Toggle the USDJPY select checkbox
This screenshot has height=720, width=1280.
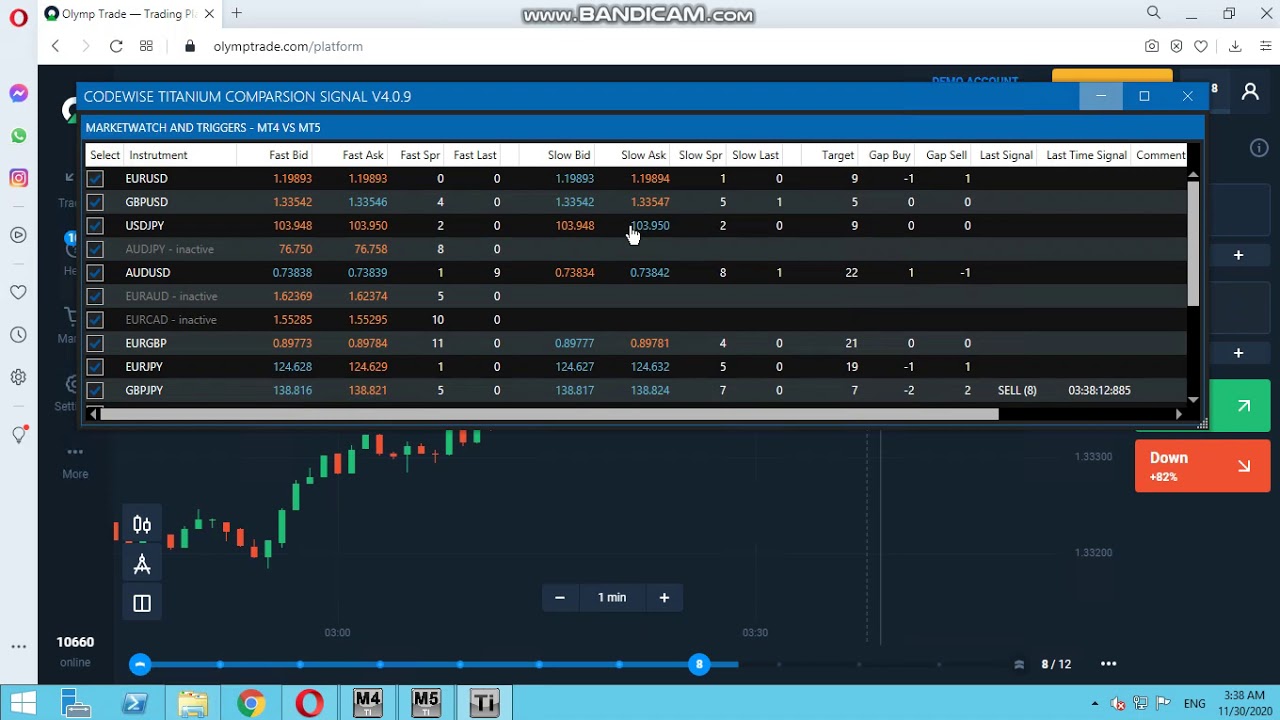(95, 226)
